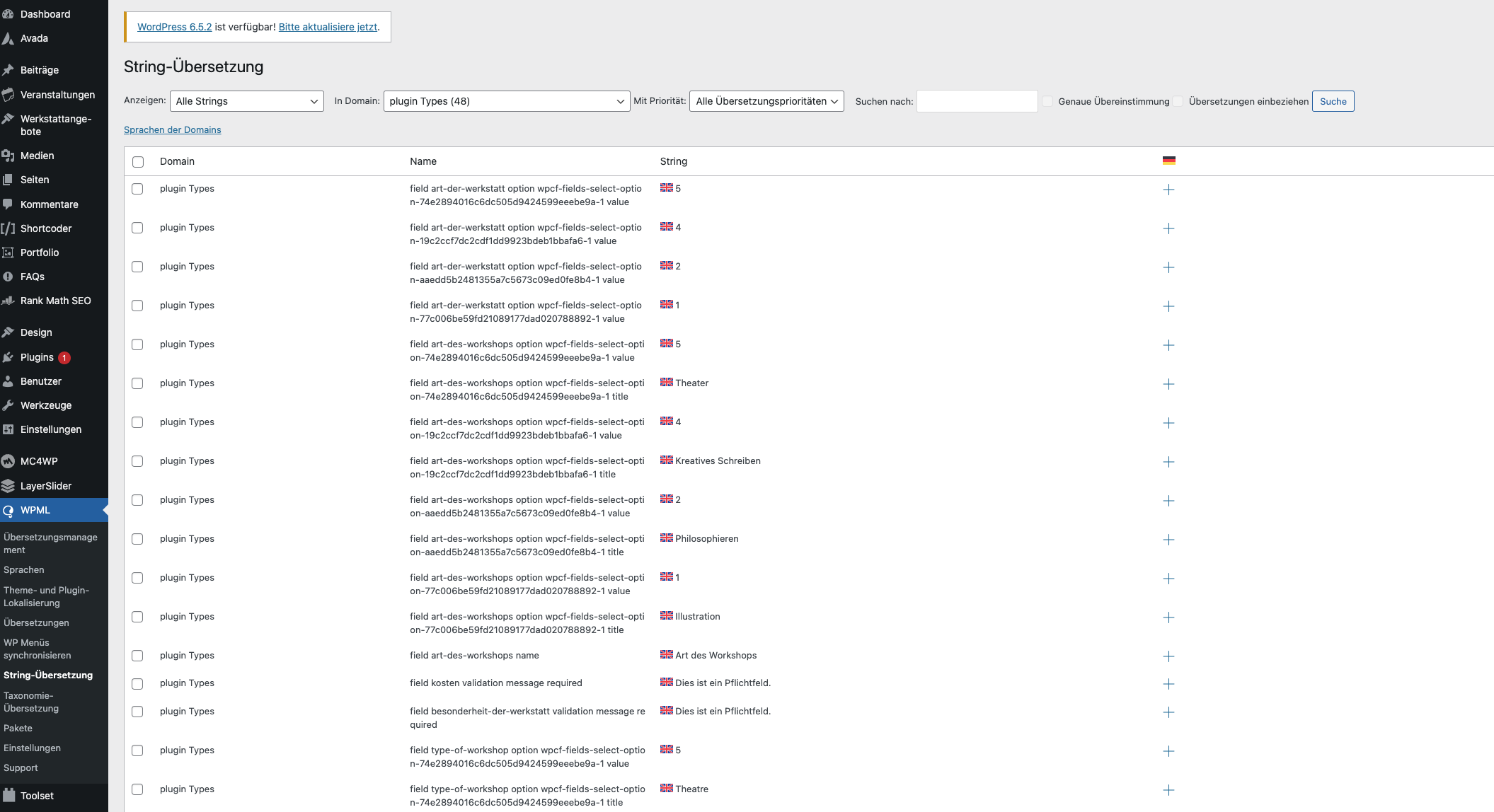The width and height of the screenshot is (1494, 812).
Task: Open Veranstaltungen via its sidebar icon
Action: point(8,95)
